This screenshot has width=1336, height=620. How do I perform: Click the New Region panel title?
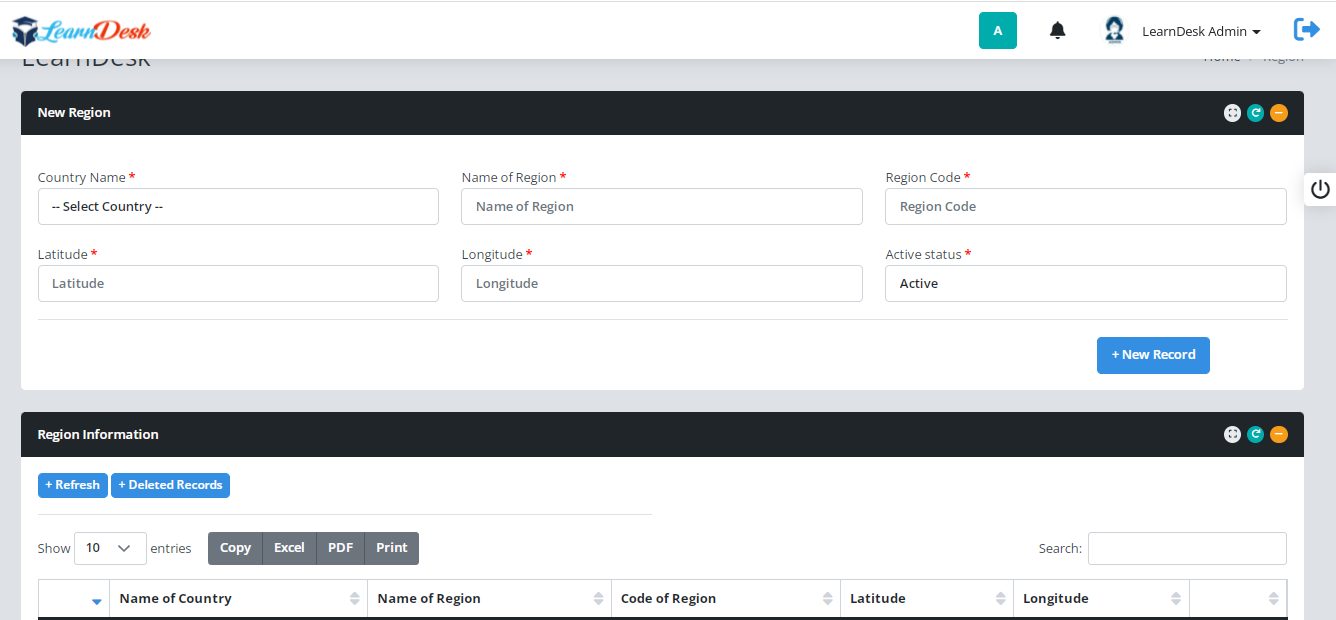(74, 113)
